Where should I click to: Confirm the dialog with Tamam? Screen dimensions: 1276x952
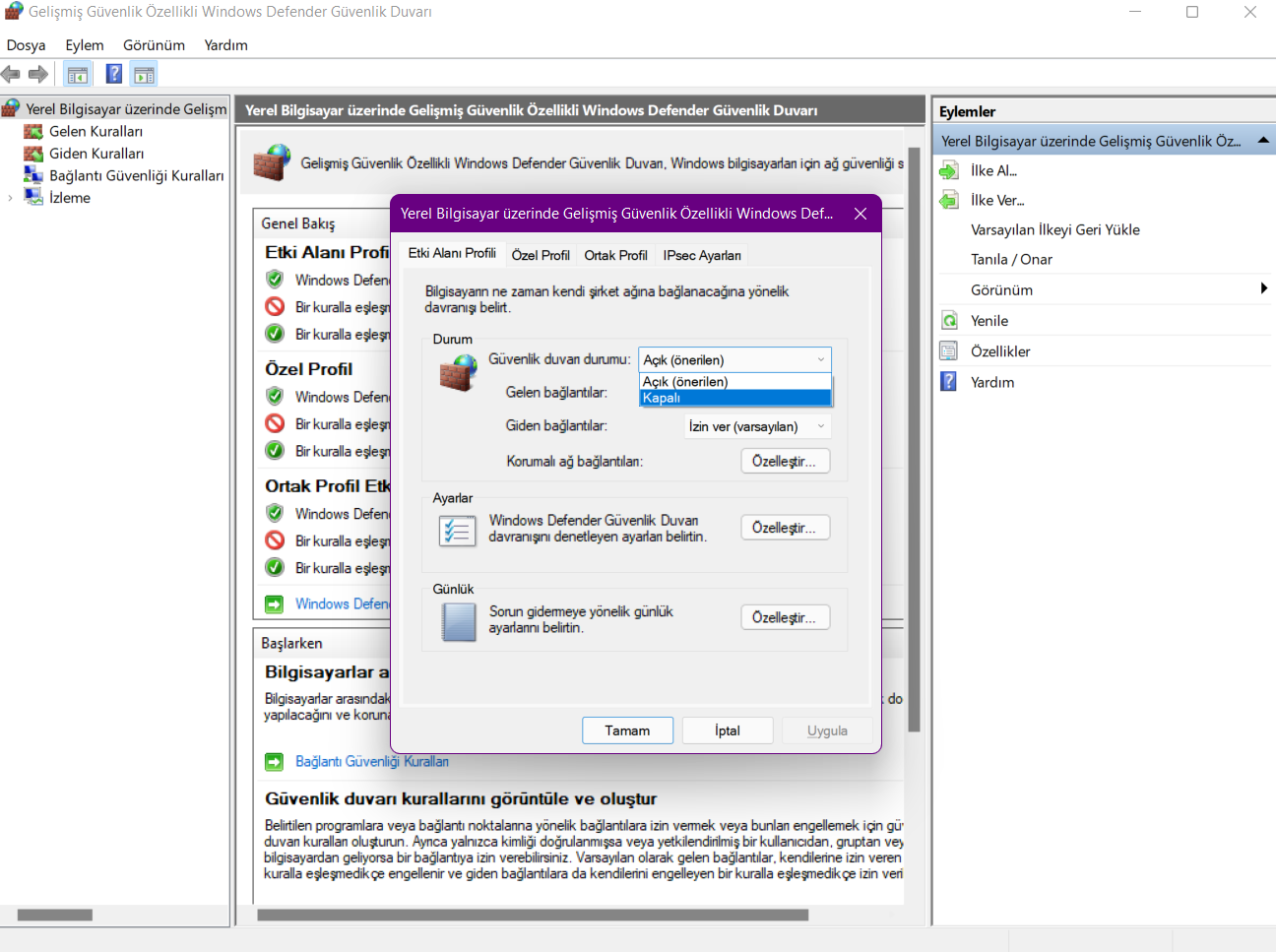click(x=627, y=730)
